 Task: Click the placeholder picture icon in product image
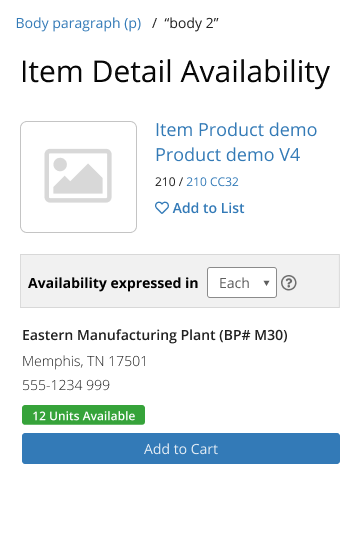(78, 176)
